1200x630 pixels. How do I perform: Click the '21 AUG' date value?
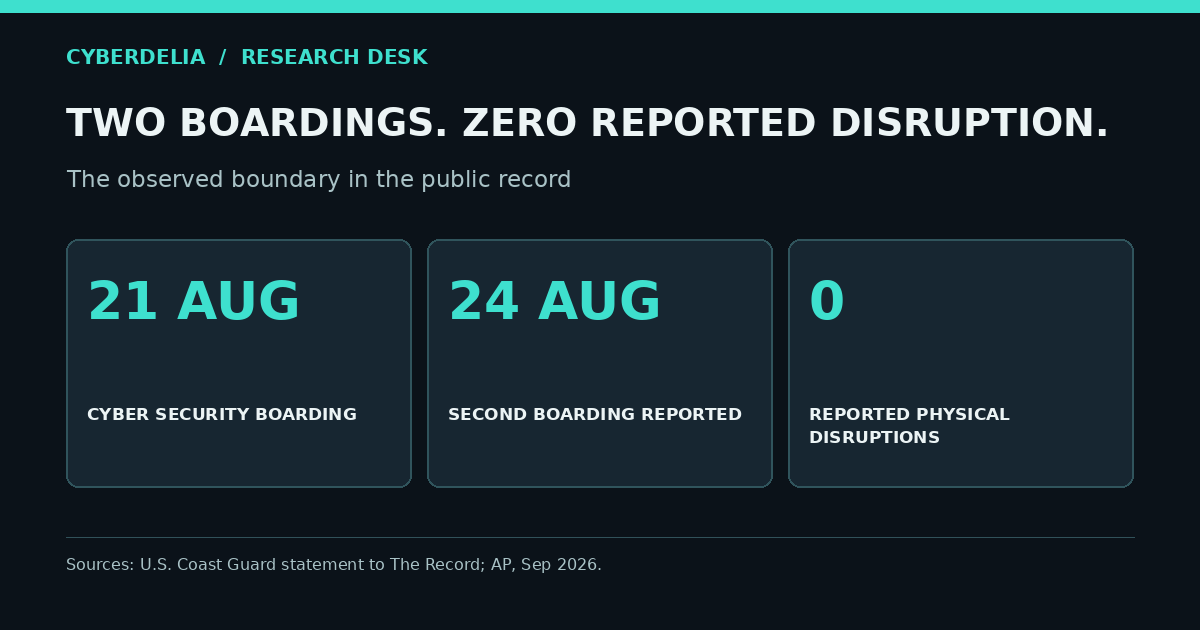(194, 303)
